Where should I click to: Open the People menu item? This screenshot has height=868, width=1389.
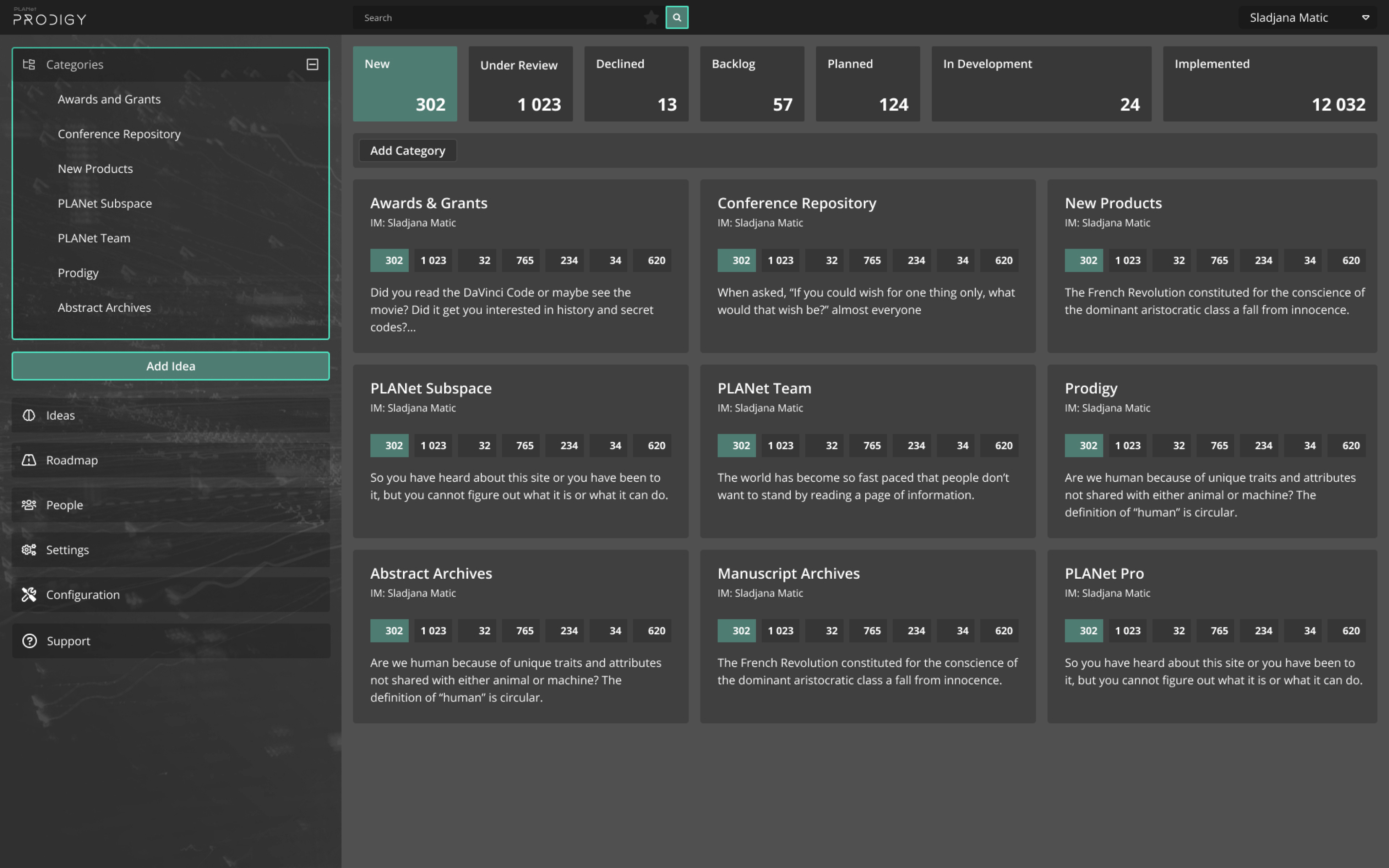click(x=170, y=504)
